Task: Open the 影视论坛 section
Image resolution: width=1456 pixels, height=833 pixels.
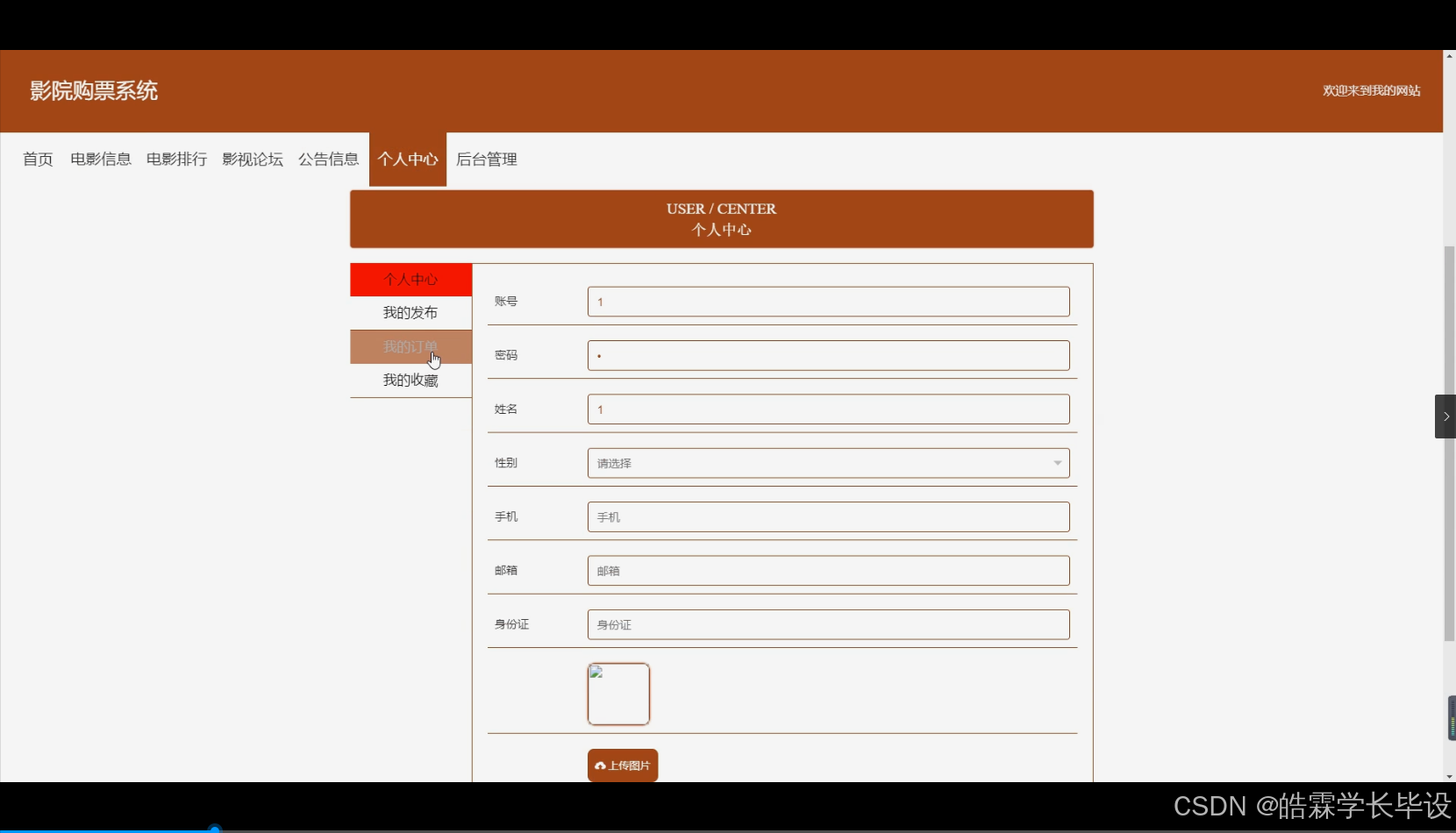Action: tap(253, 159)
